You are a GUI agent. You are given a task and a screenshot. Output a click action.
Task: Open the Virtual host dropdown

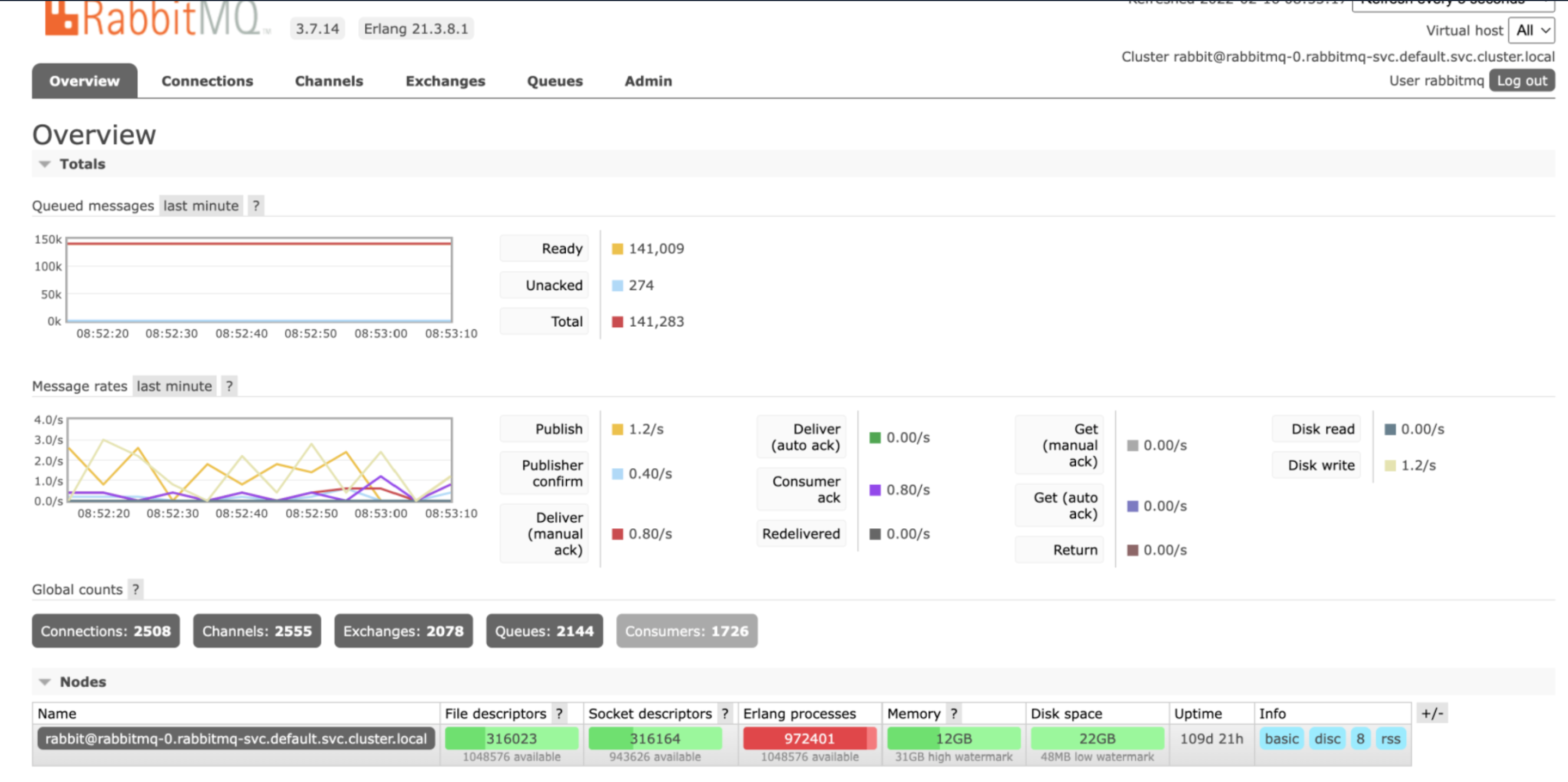[x=1532, y=30]
